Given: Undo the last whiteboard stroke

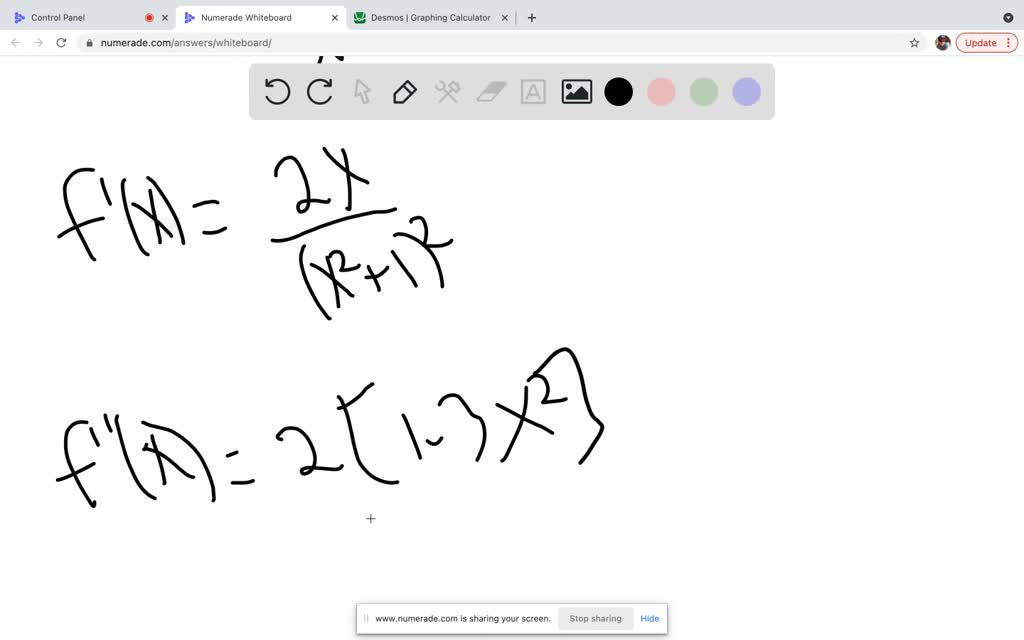Looking at the screenshot, I should [x=276, y=91].
